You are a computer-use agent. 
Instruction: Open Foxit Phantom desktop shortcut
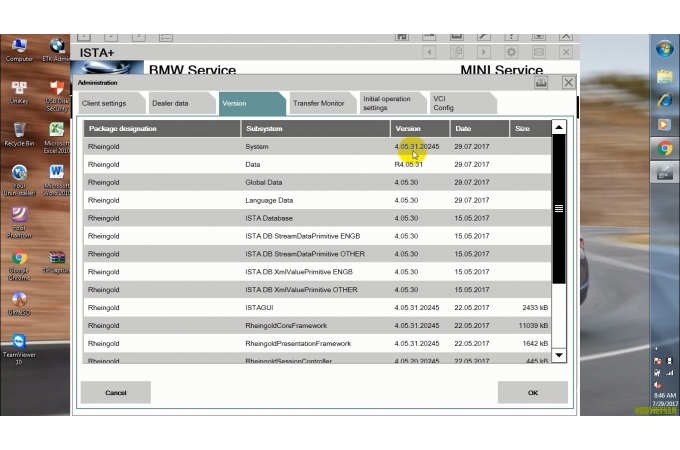19,223
